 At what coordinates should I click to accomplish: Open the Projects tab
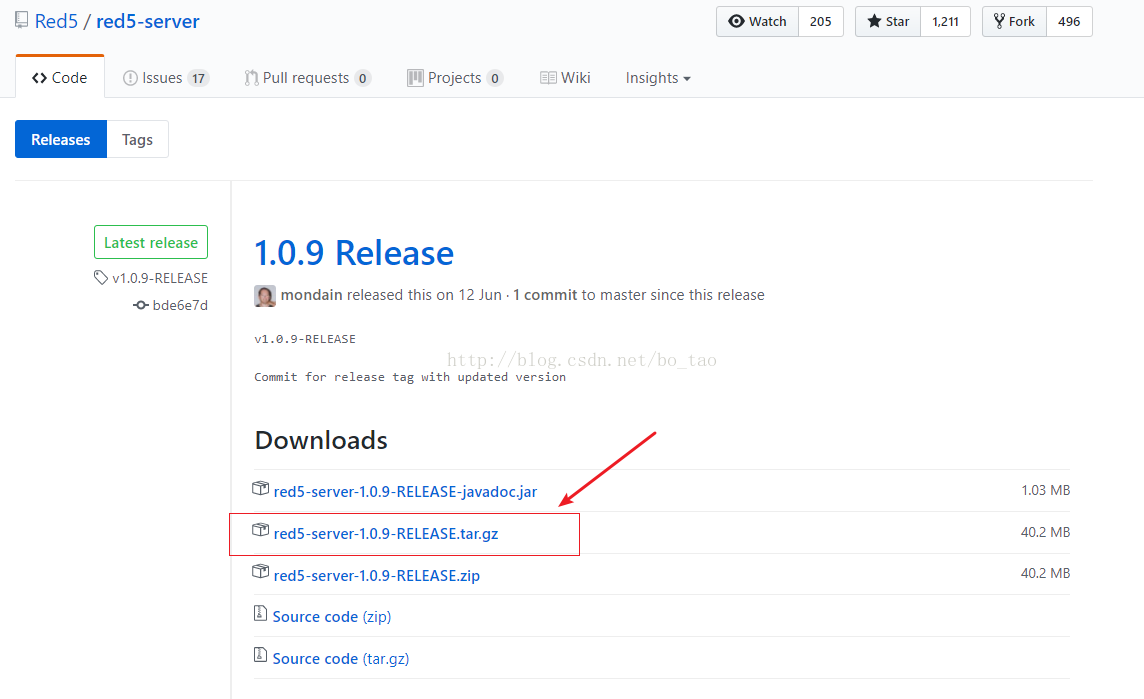455,77
